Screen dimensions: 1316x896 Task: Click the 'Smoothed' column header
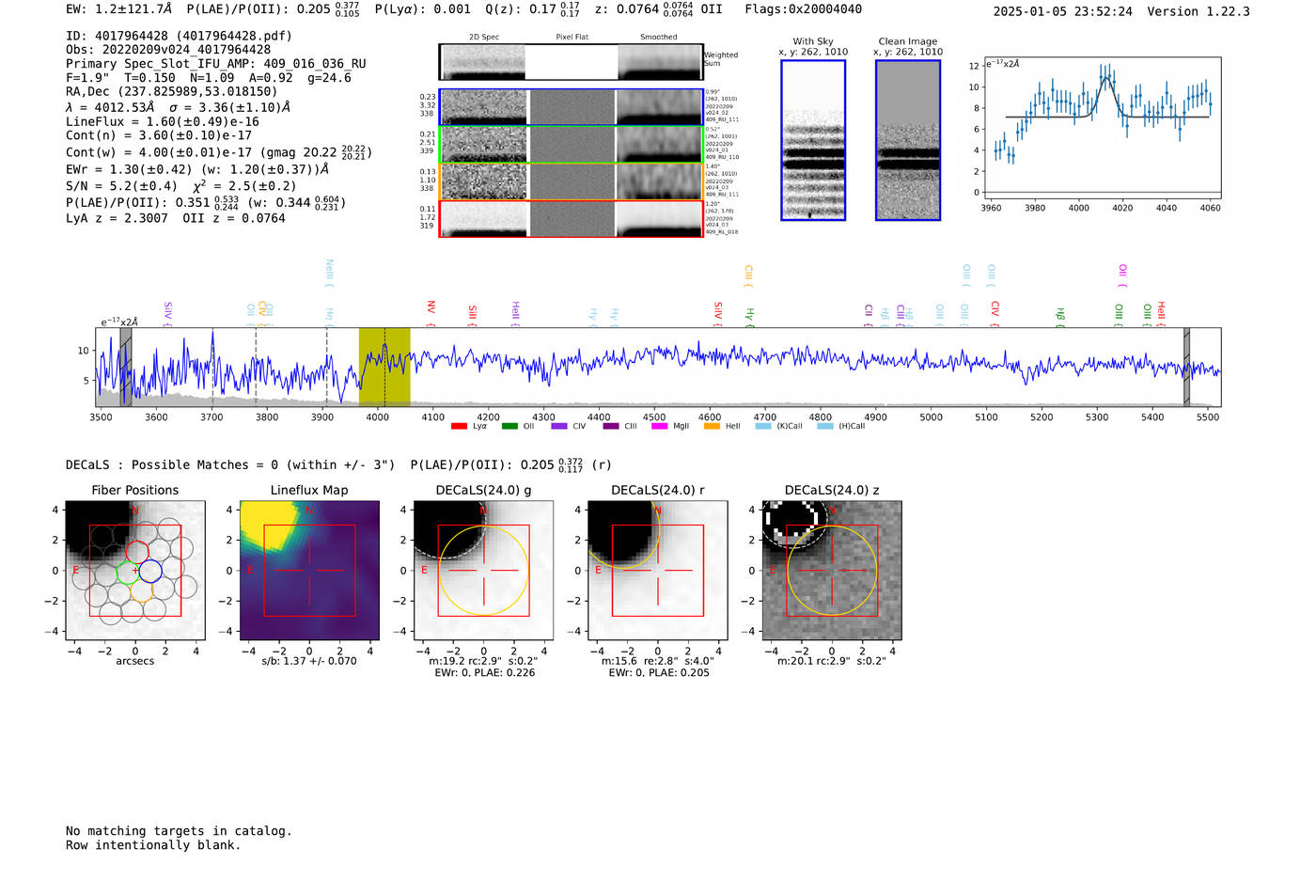pos(659,37)
